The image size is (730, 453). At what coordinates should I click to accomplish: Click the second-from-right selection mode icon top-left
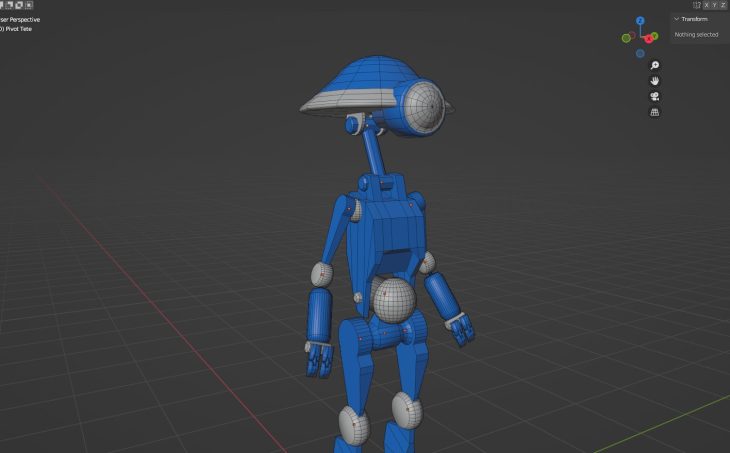point(21,5)
